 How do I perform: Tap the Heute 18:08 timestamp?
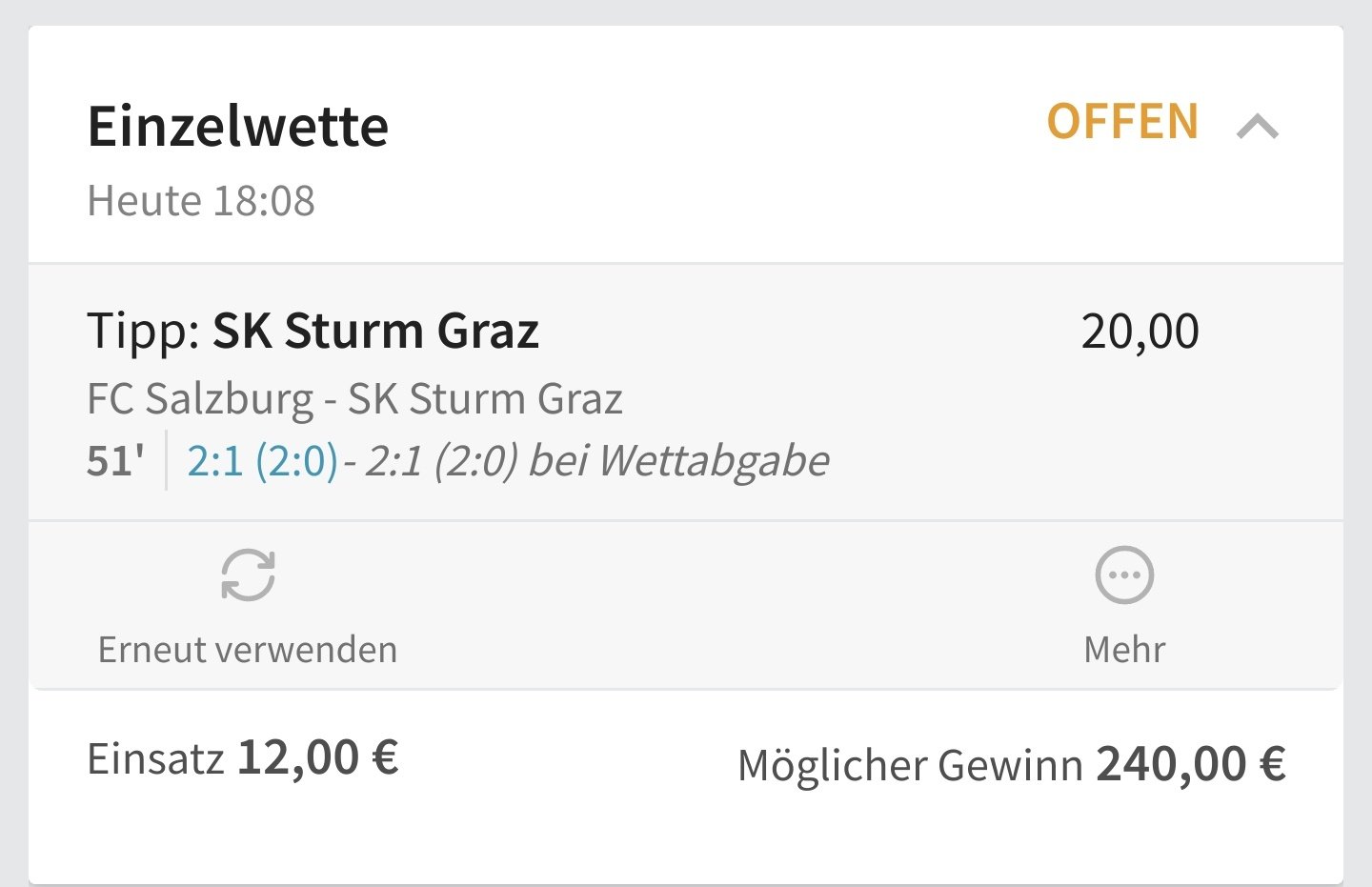tap(201, 201)
